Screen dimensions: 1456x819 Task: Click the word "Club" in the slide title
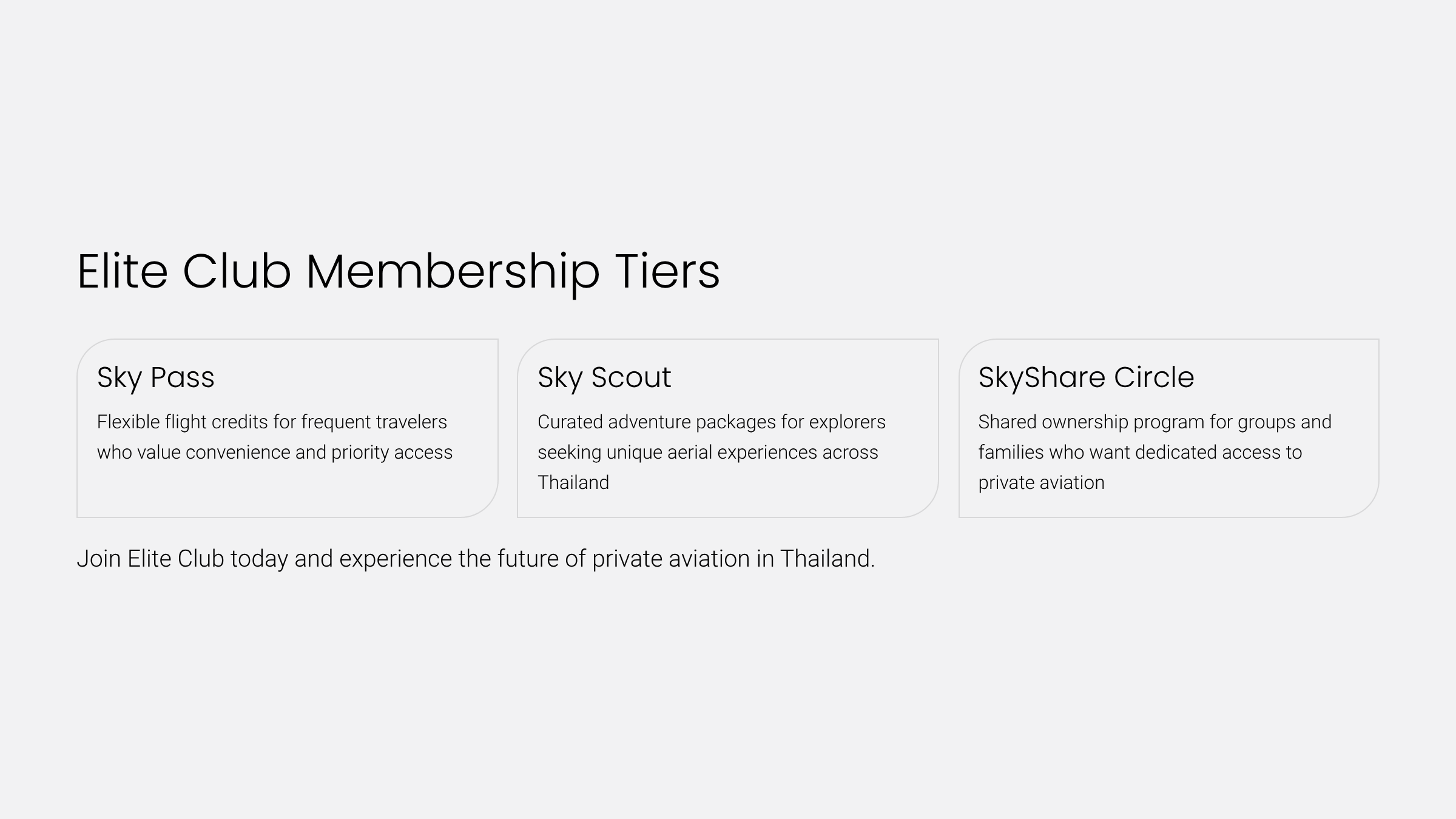pyautogui.click(x=237, y=271)
